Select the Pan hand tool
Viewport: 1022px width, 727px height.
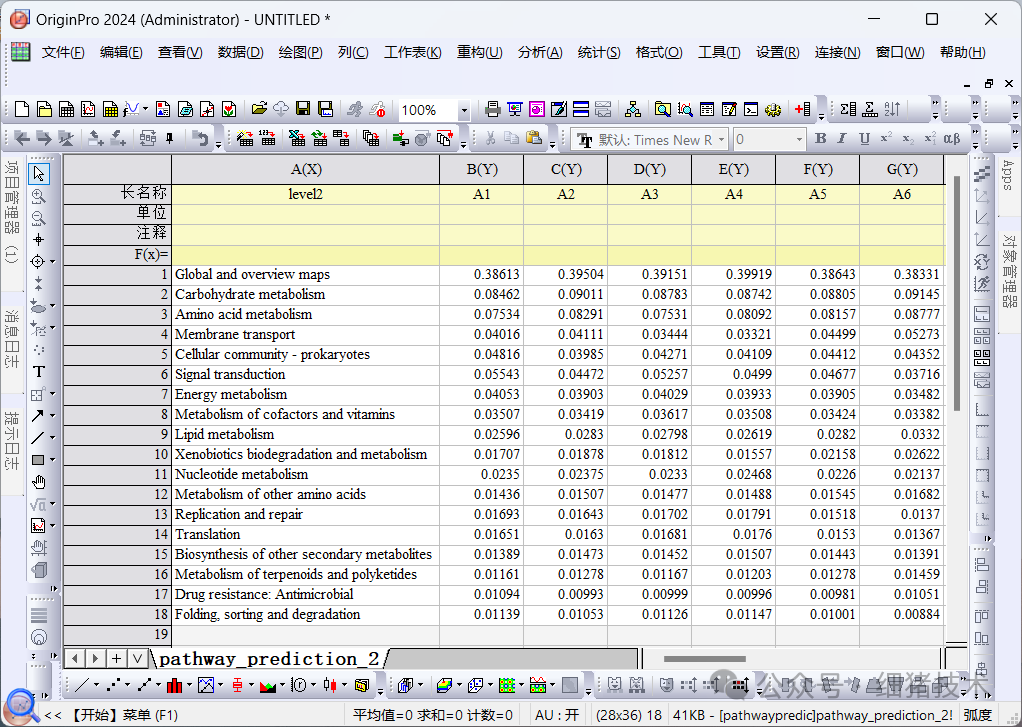pyautogui.click(x=39, y=482)
